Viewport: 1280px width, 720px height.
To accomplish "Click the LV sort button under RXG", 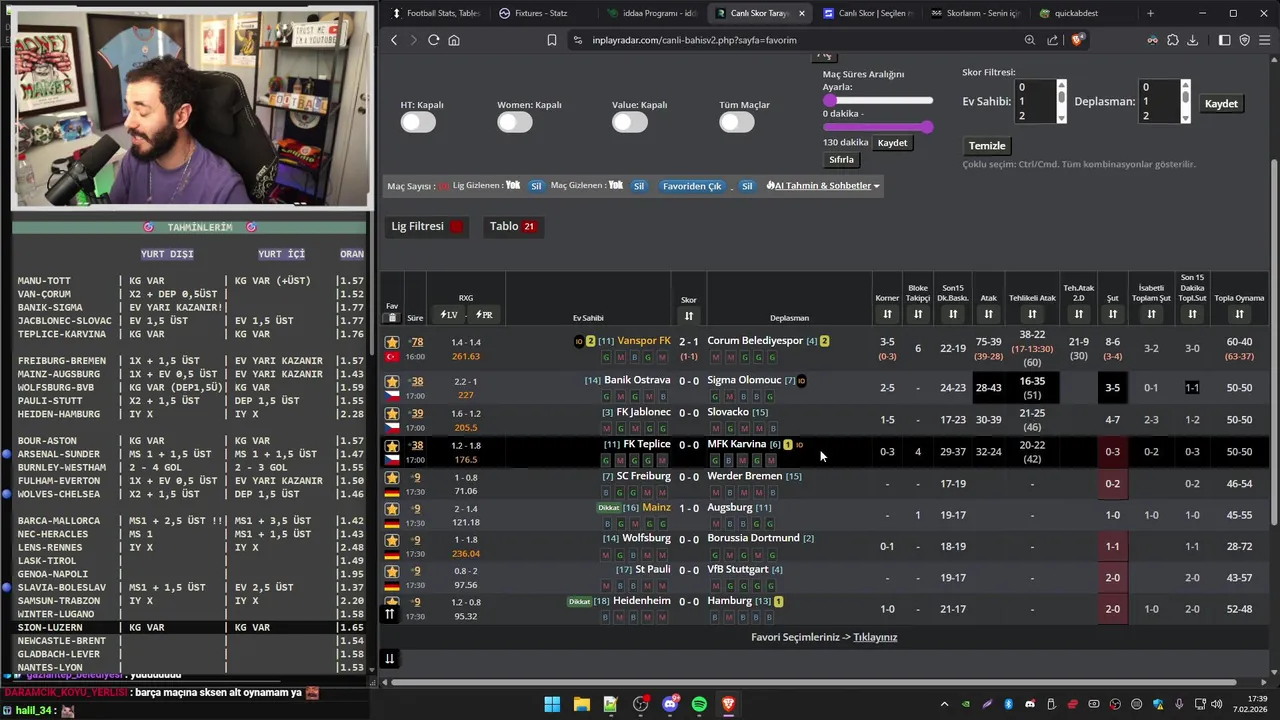I will (x=449, y=315).
